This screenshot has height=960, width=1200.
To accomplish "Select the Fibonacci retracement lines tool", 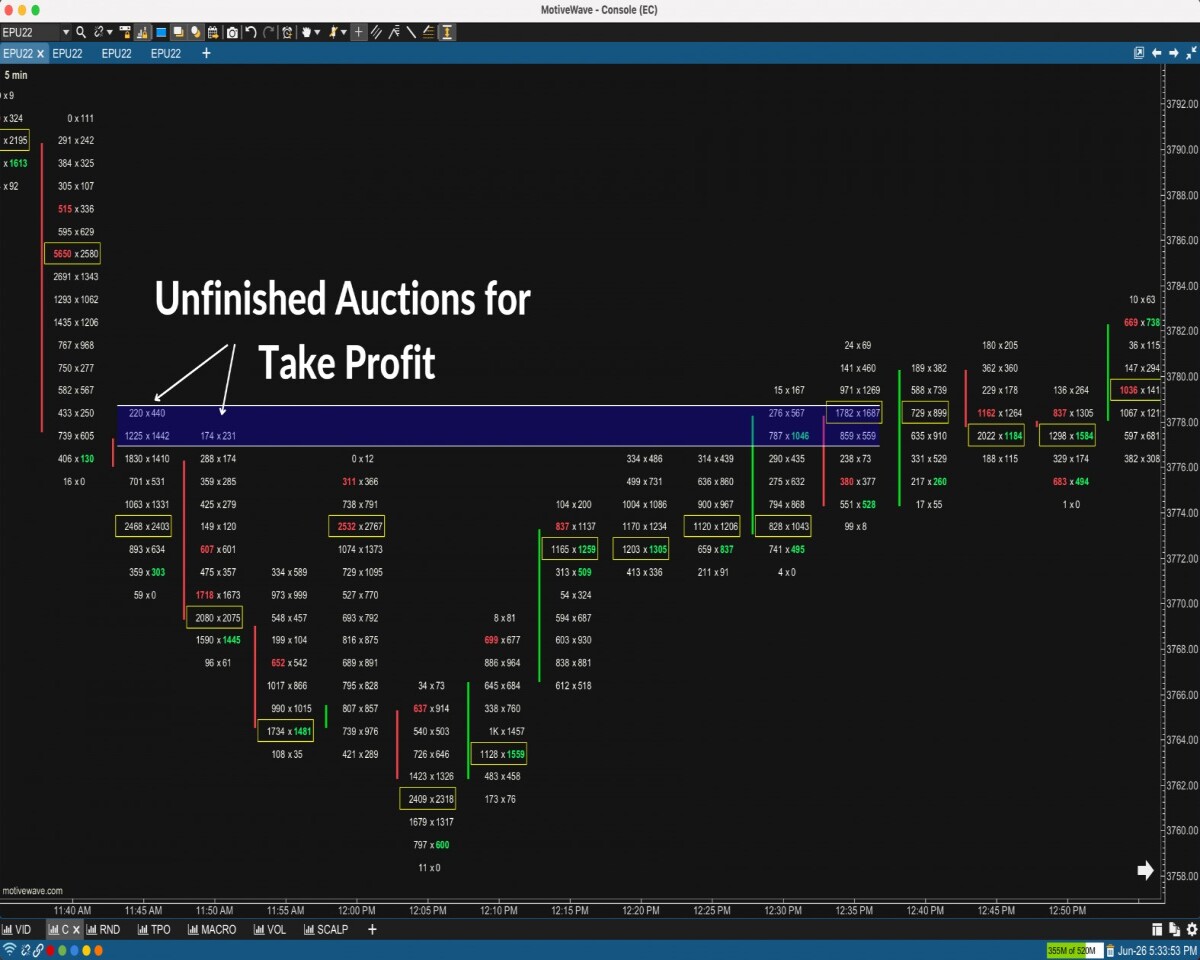I will pos(428,33).
